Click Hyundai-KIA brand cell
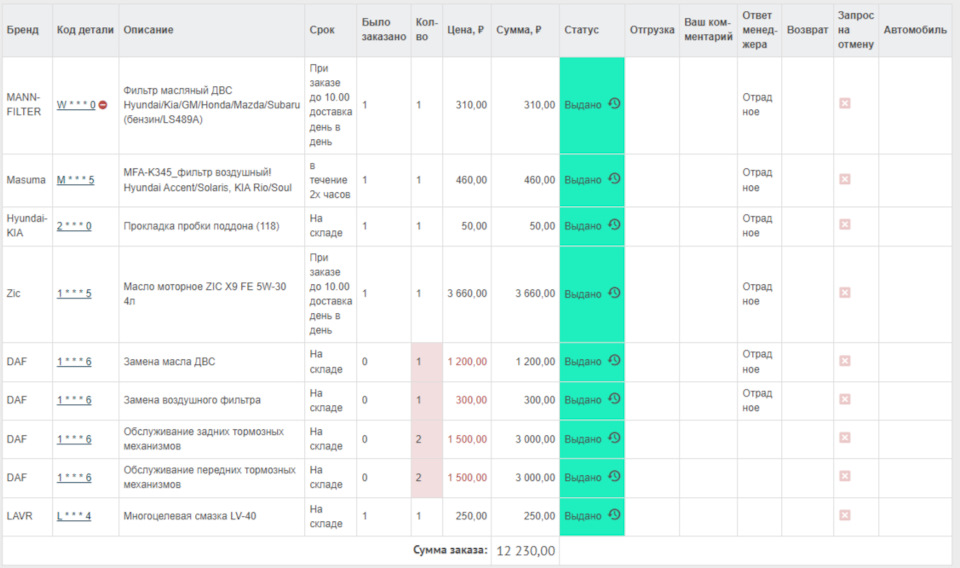960x568 pixels. [26, 226]
